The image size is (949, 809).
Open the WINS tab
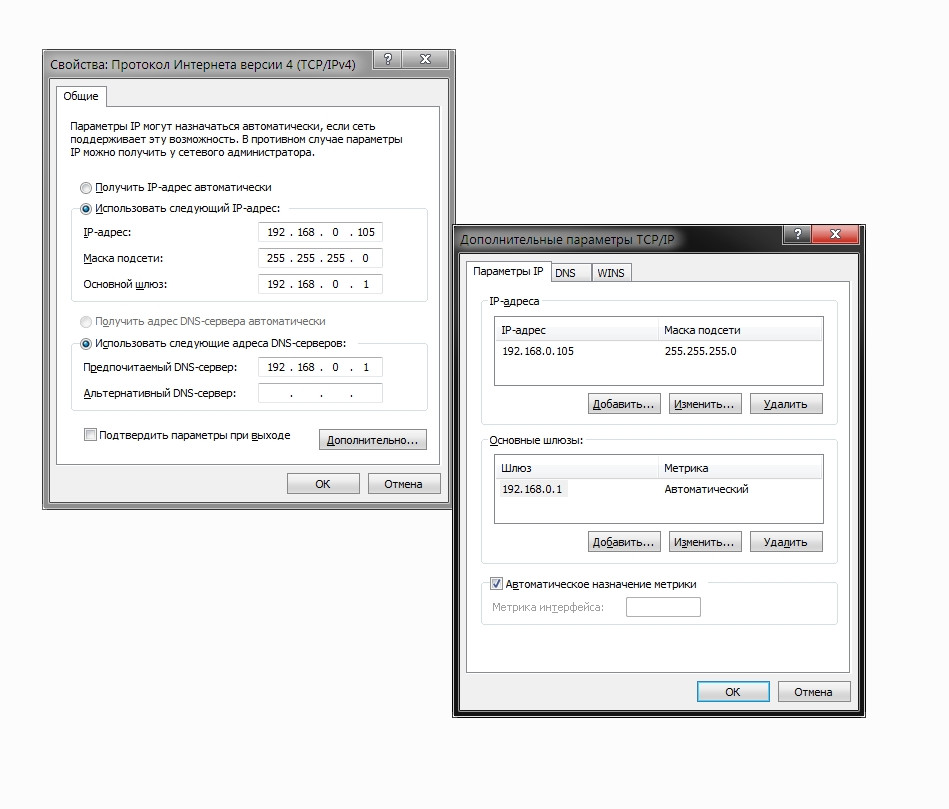coord(611,273)
